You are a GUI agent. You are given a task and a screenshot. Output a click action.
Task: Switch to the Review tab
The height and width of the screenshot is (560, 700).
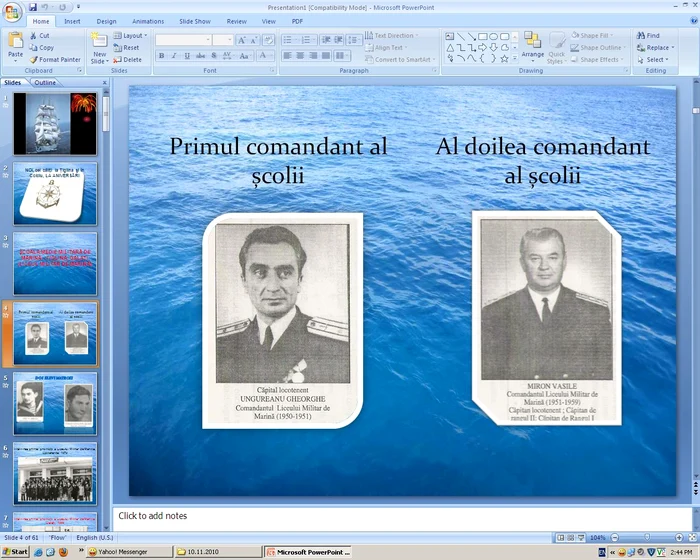point(236,21)
